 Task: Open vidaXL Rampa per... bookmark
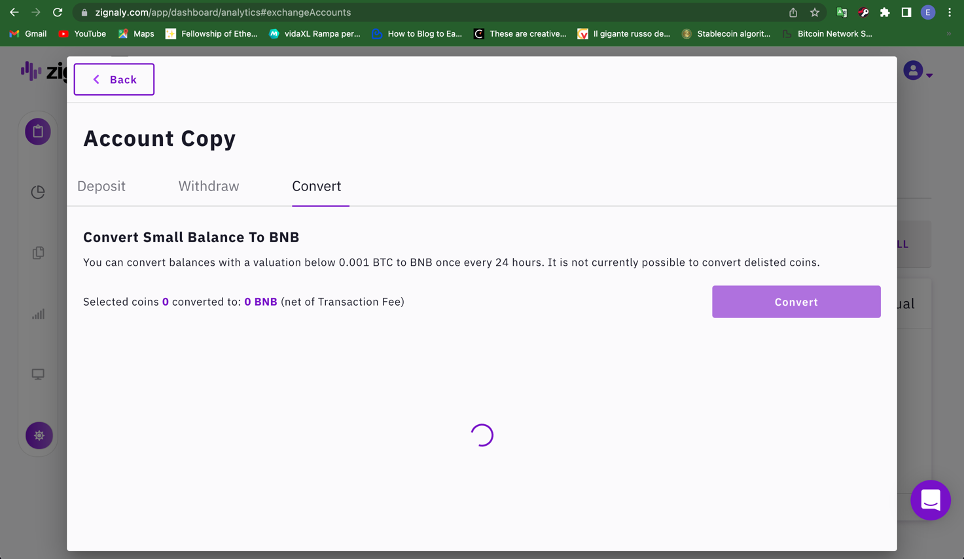click(x=315, y=34)
